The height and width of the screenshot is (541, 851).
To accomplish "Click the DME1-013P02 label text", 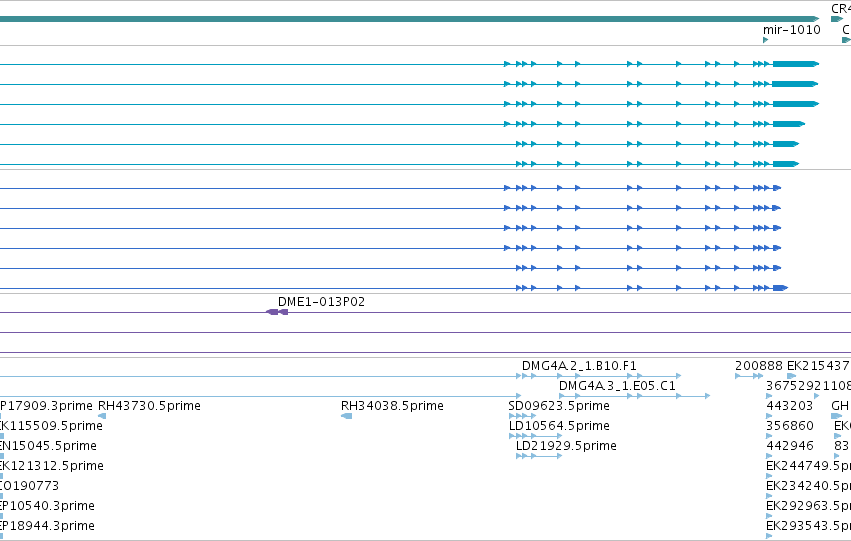I will (321, 302).
